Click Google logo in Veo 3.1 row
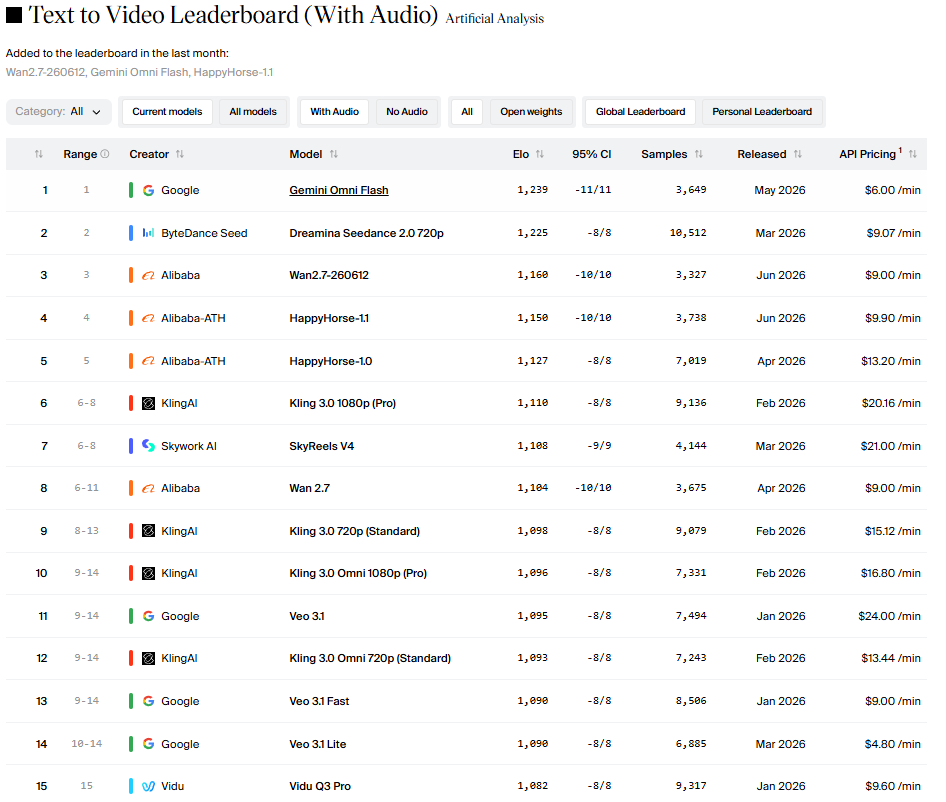Viewport: 946px width, 802px height. (148, 616)
